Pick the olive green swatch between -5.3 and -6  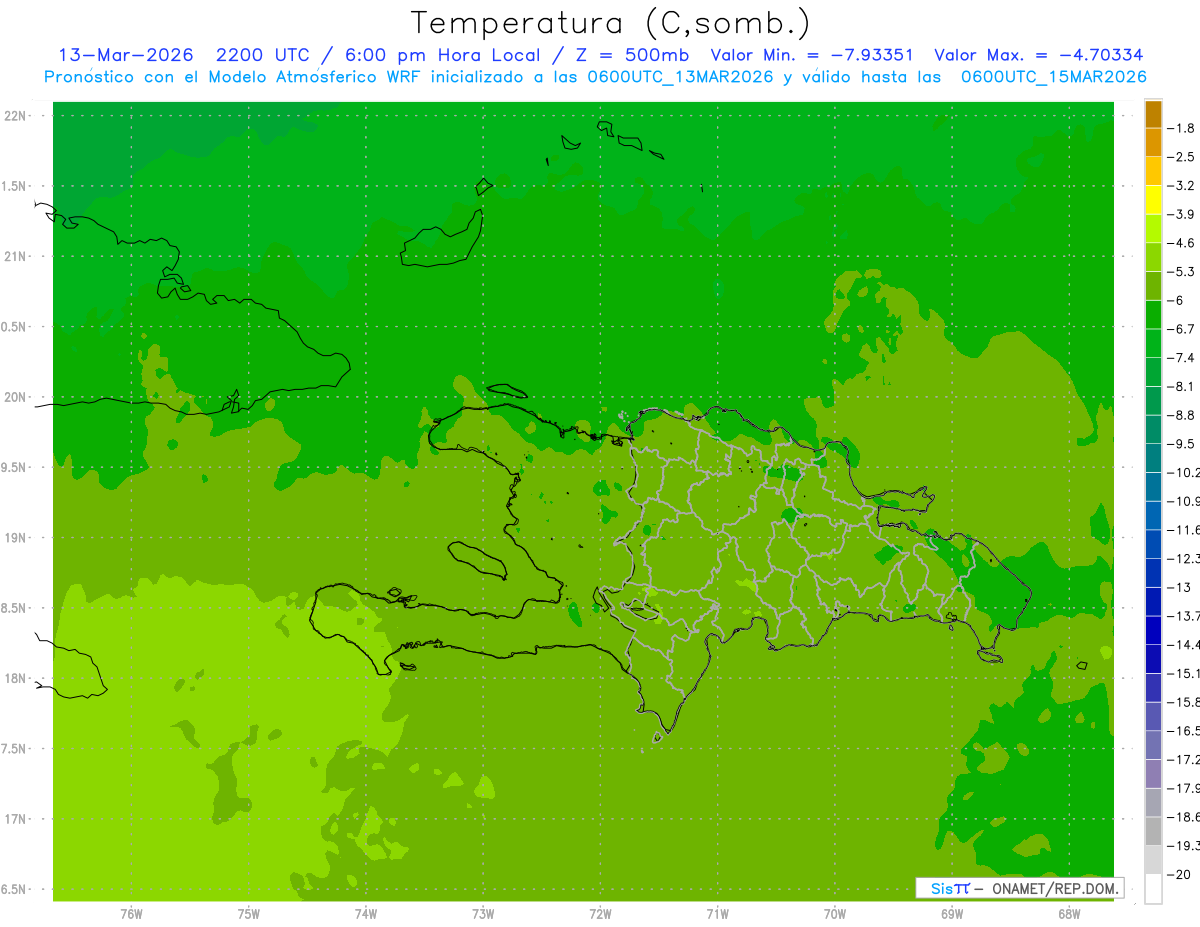pos(1153,287)
